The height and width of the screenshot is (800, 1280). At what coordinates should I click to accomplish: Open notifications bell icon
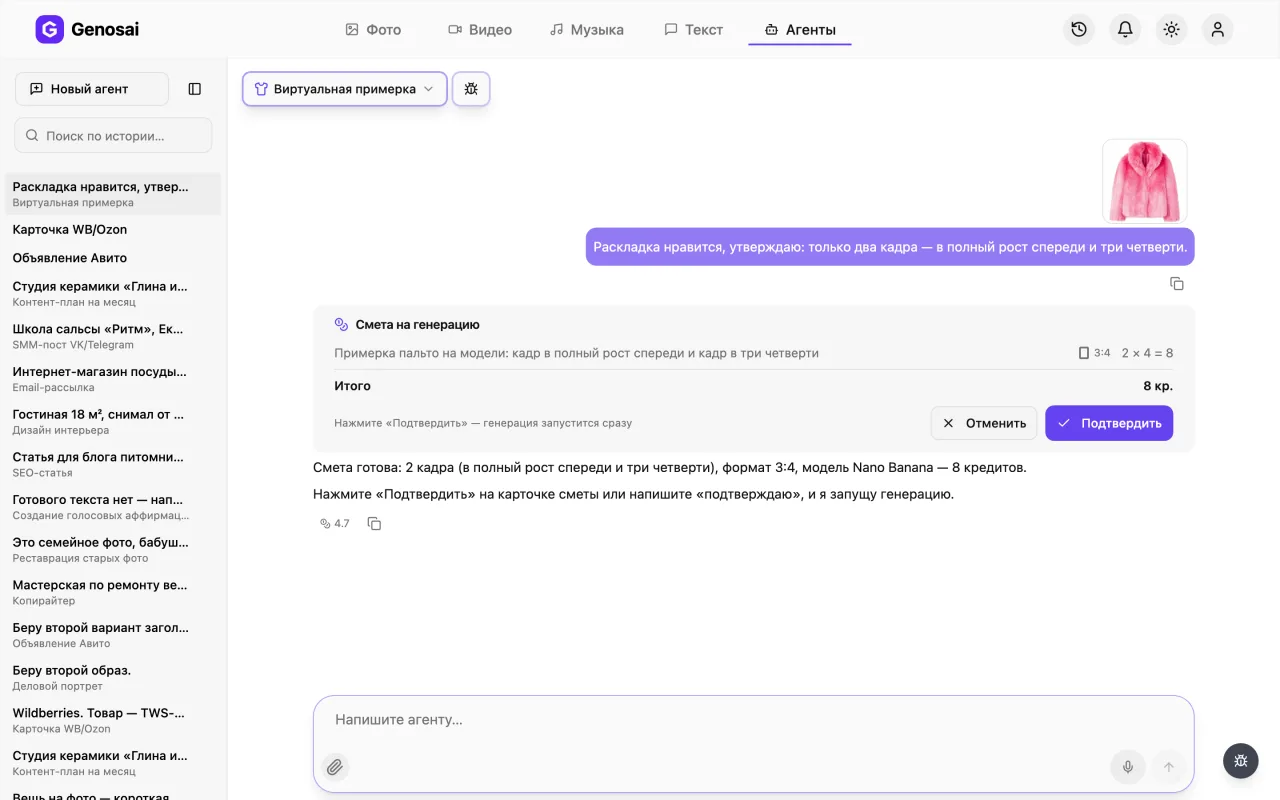tap(1125, 30)
